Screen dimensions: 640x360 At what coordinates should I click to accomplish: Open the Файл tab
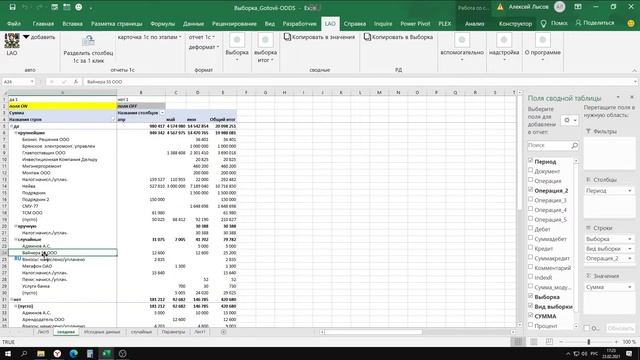14,24
